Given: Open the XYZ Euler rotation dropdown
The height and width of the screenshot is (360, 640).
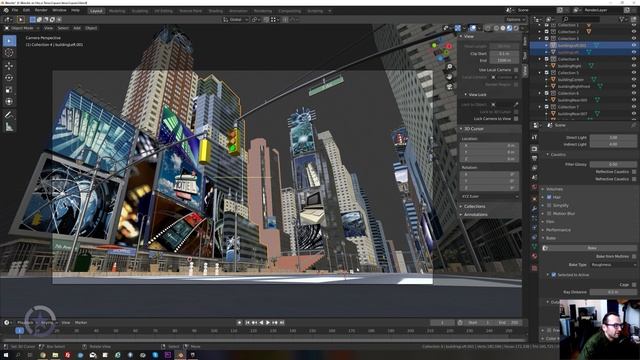Looking at the screenshot, I should (489, 196).
